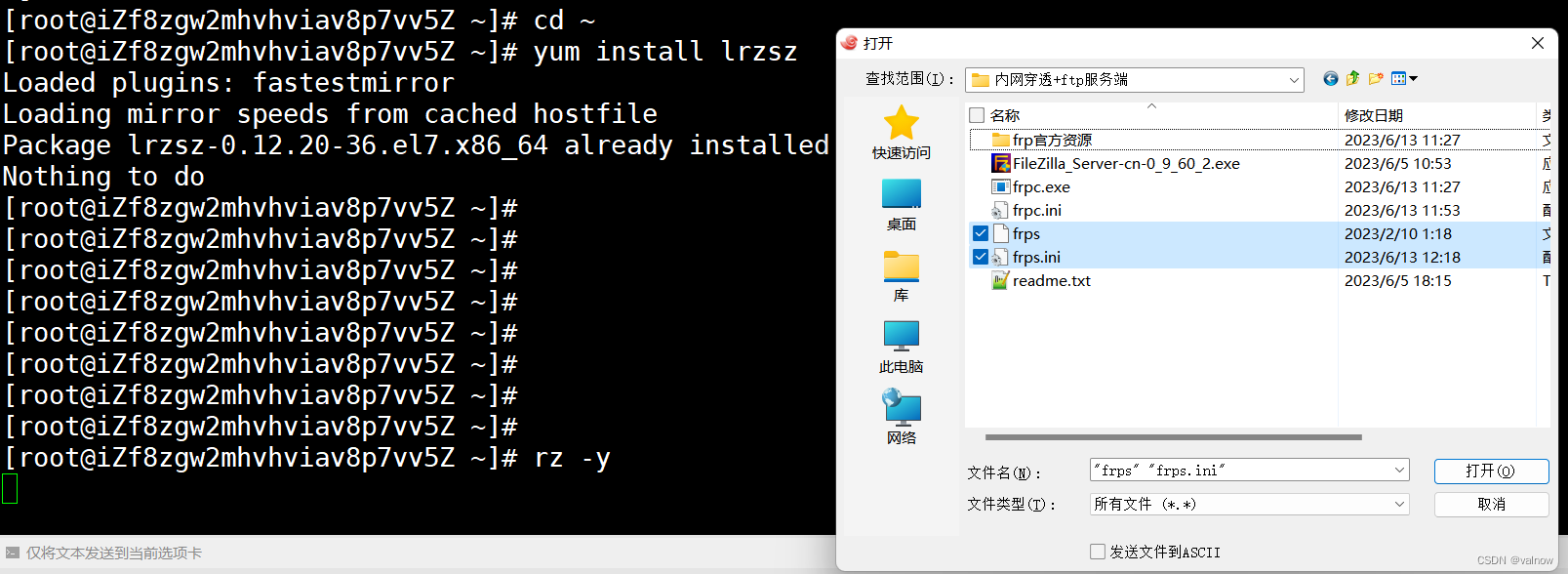Click date 2023/2/10 1:18
The width and height of the screenshot is (1568, 574).
point(1397,233)
